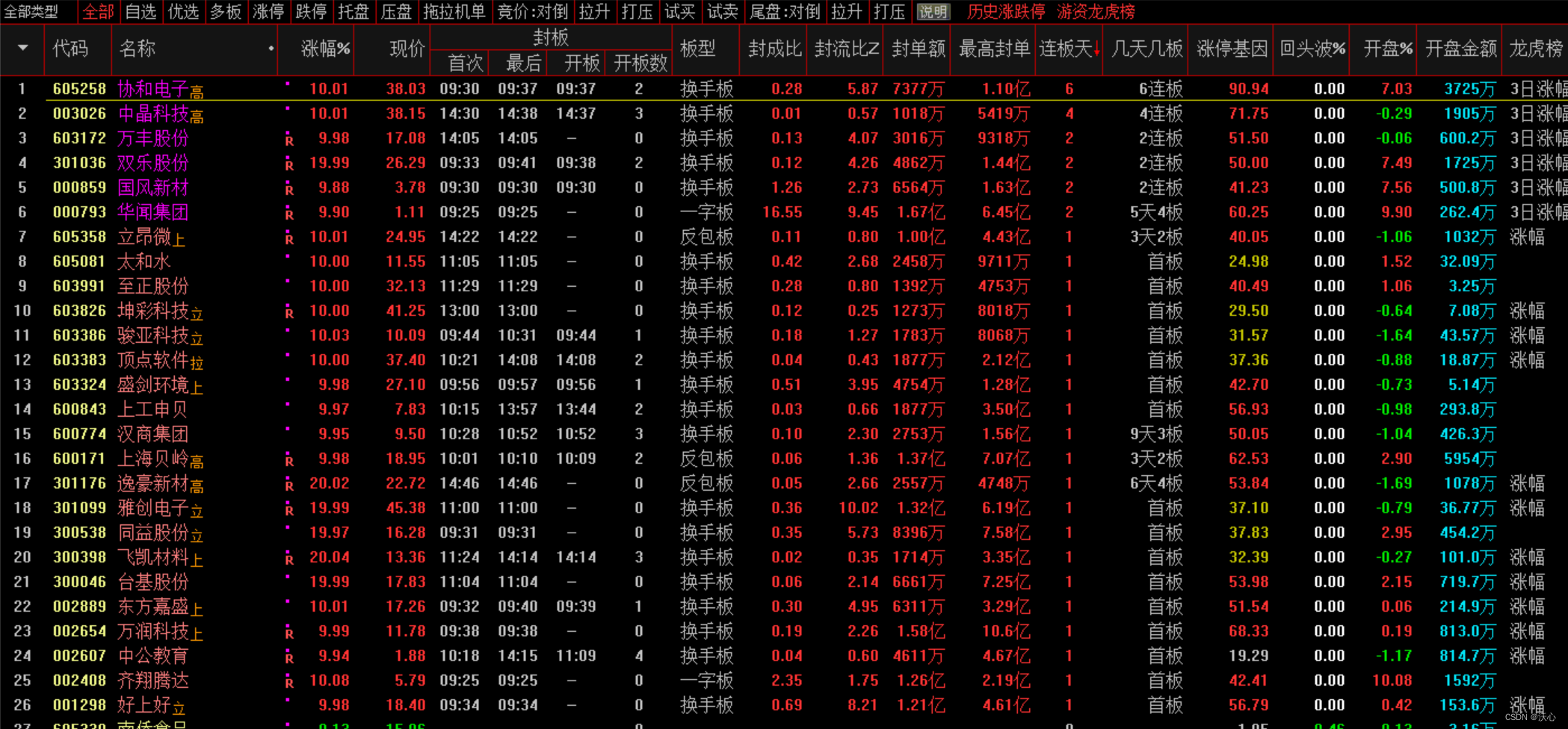The image size is (1568, 729).
Task: Toggle sort on 连板天 column header
Action: [1069, 49]
